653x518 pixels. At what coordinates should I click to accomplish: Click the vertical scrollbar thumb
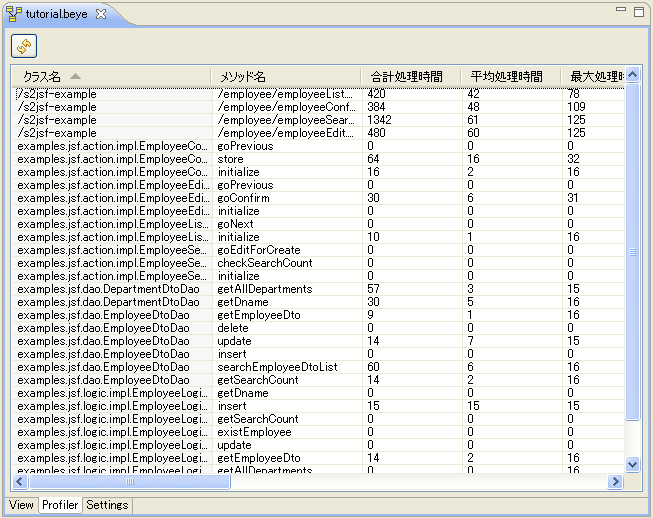point(632,252)
